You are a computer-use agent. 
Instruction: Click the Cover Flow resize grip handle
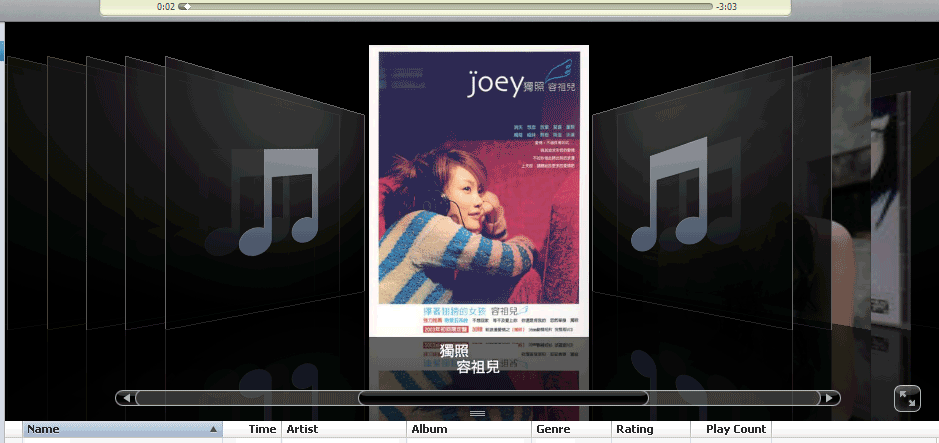click(477, 413)
